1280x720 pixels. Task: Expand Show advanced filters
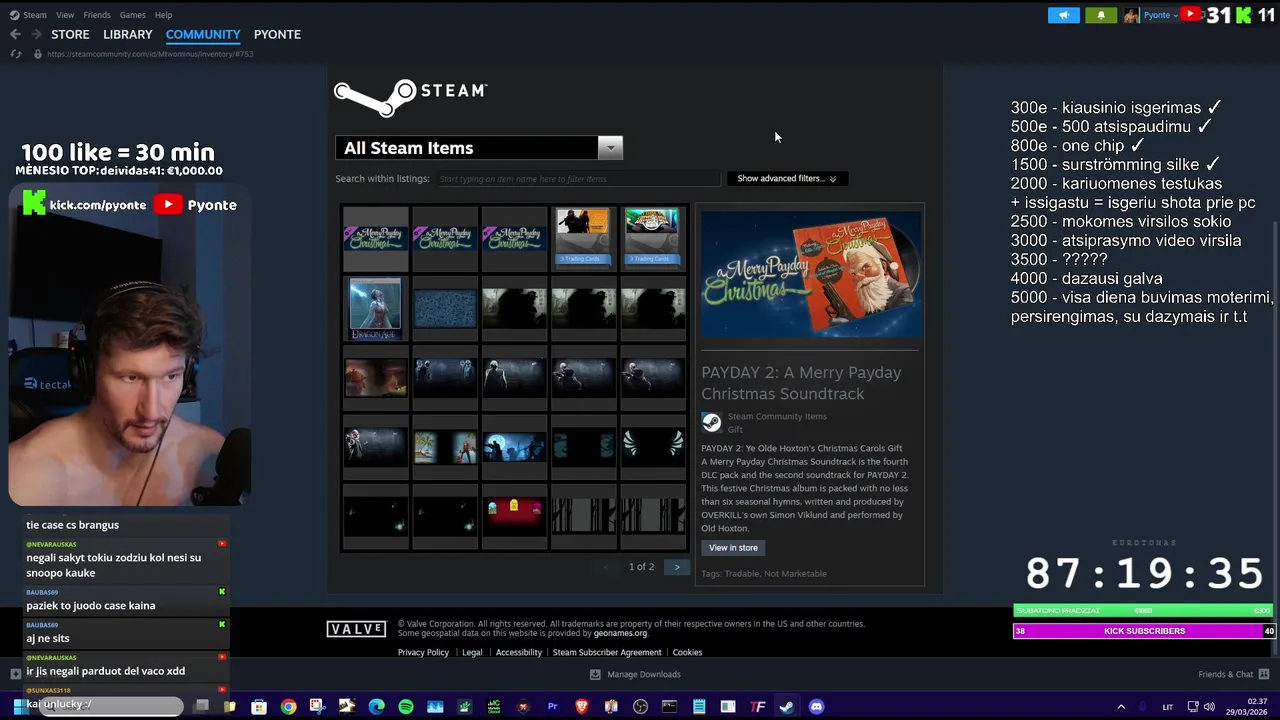[786, 178]
